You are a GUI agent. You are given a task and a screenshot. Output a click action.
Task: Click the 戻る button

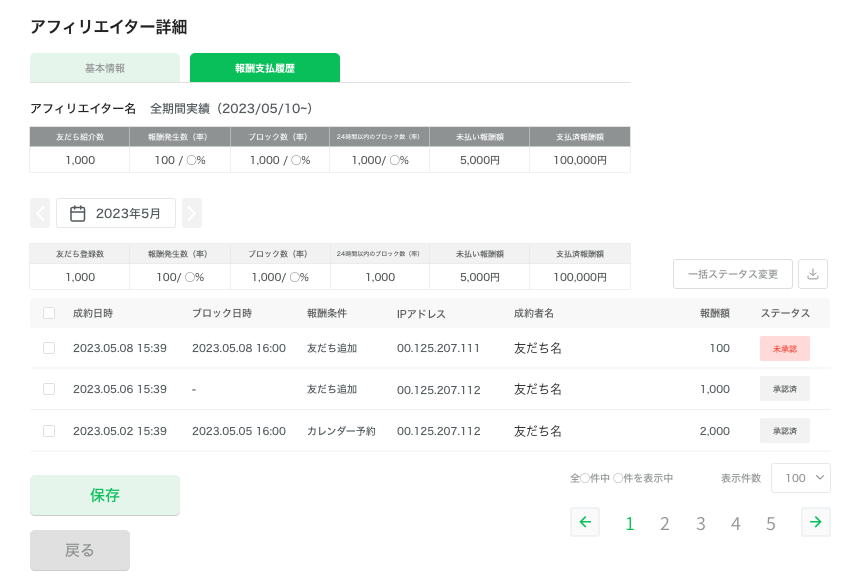(80, 550)
